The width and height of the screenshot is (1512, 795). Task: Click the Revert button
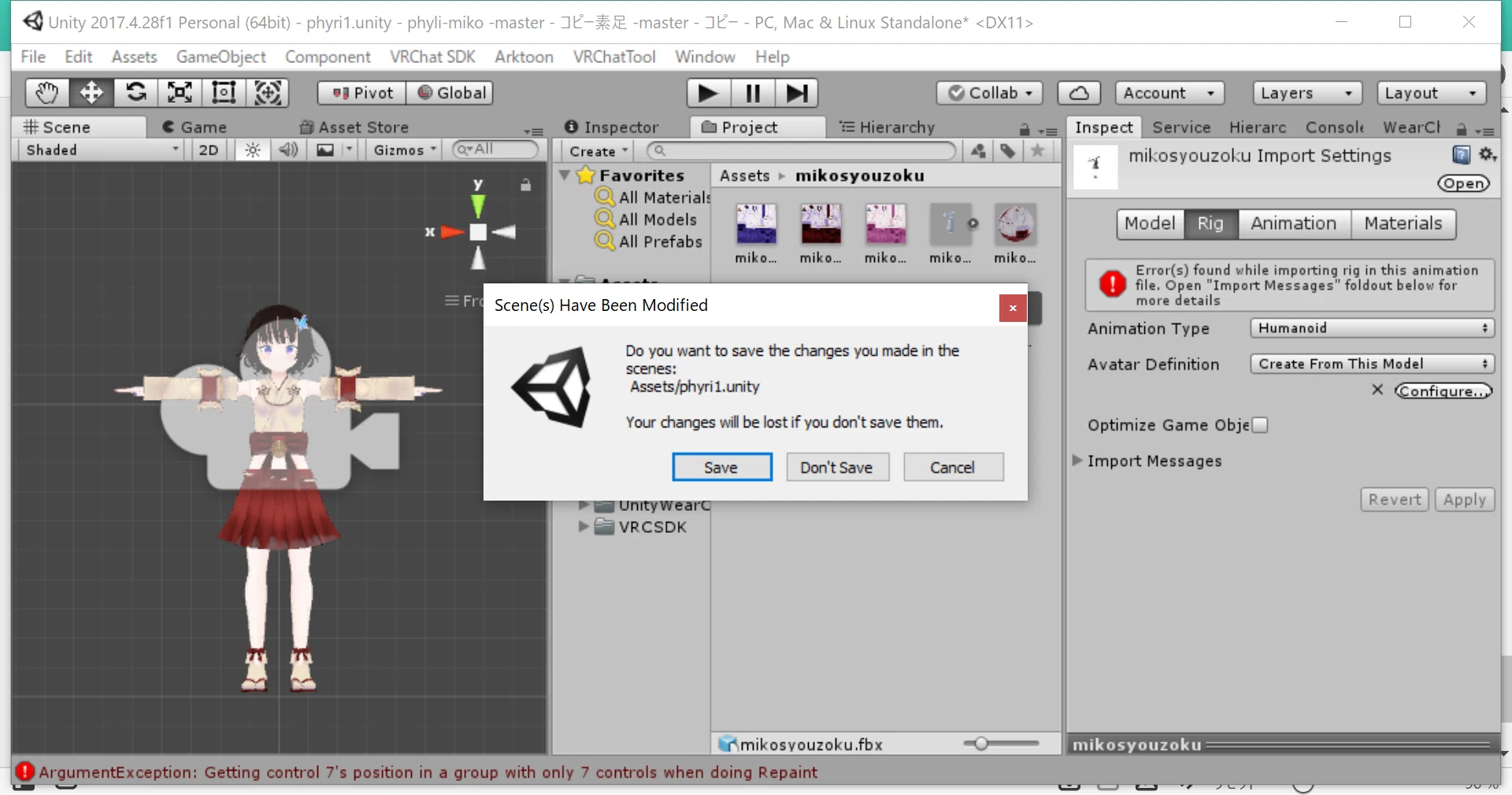1395,500
